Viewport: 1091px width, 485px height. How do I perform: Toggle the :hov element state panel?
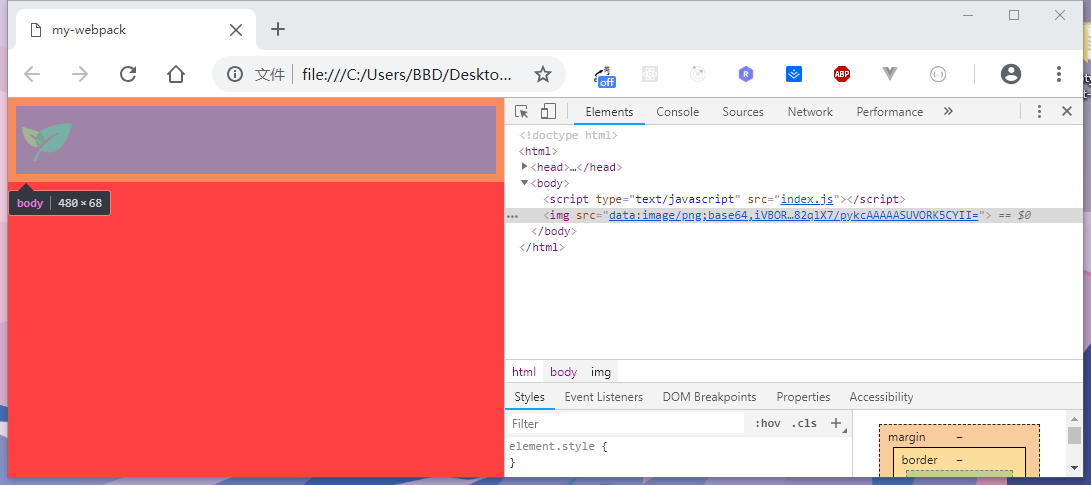[x=767, y=424]
